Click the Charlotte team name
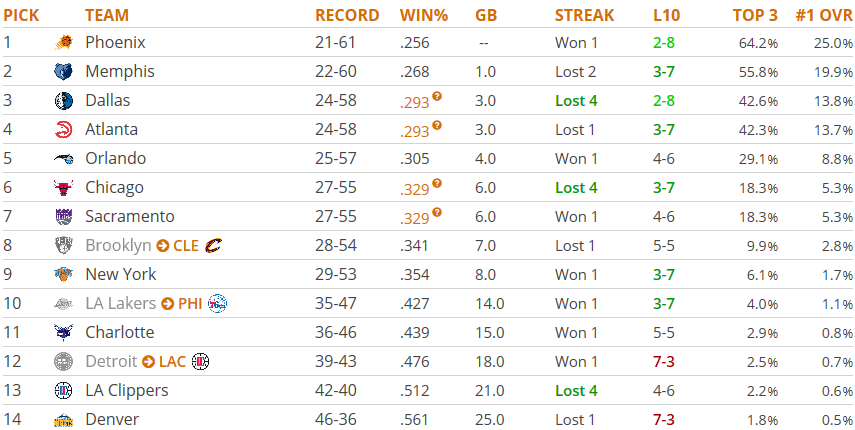Screen dimensions: 855x430 coord(120,332)
